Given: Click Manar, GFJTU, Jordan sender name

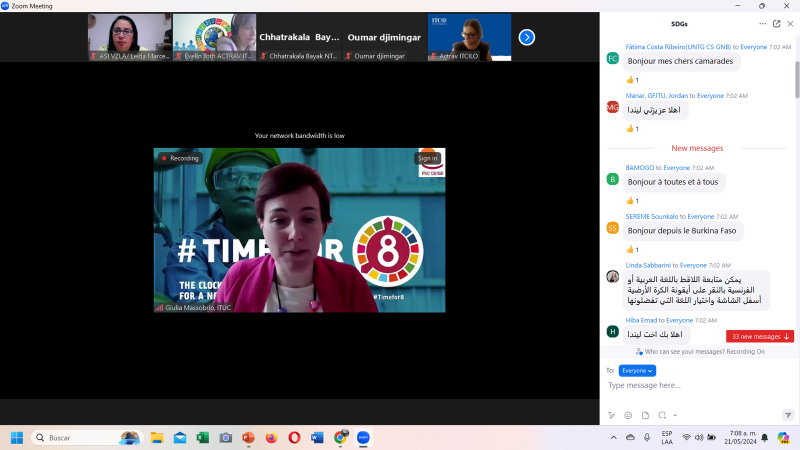Looking at the screenshot, I should click(x=657, y=95).
